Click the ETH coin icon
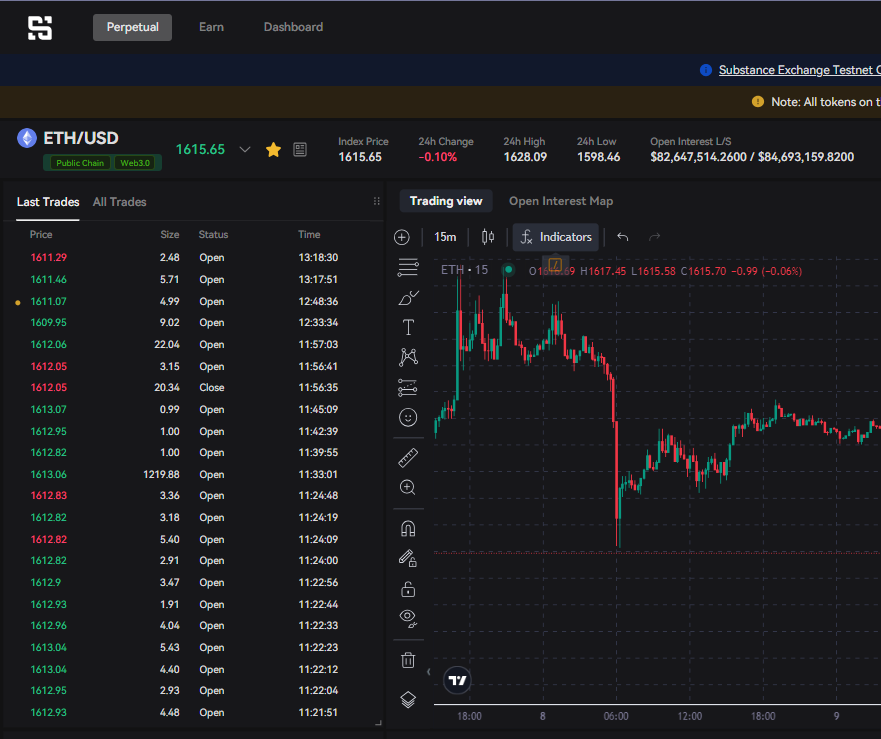881x739 pixels. (26, 138)
